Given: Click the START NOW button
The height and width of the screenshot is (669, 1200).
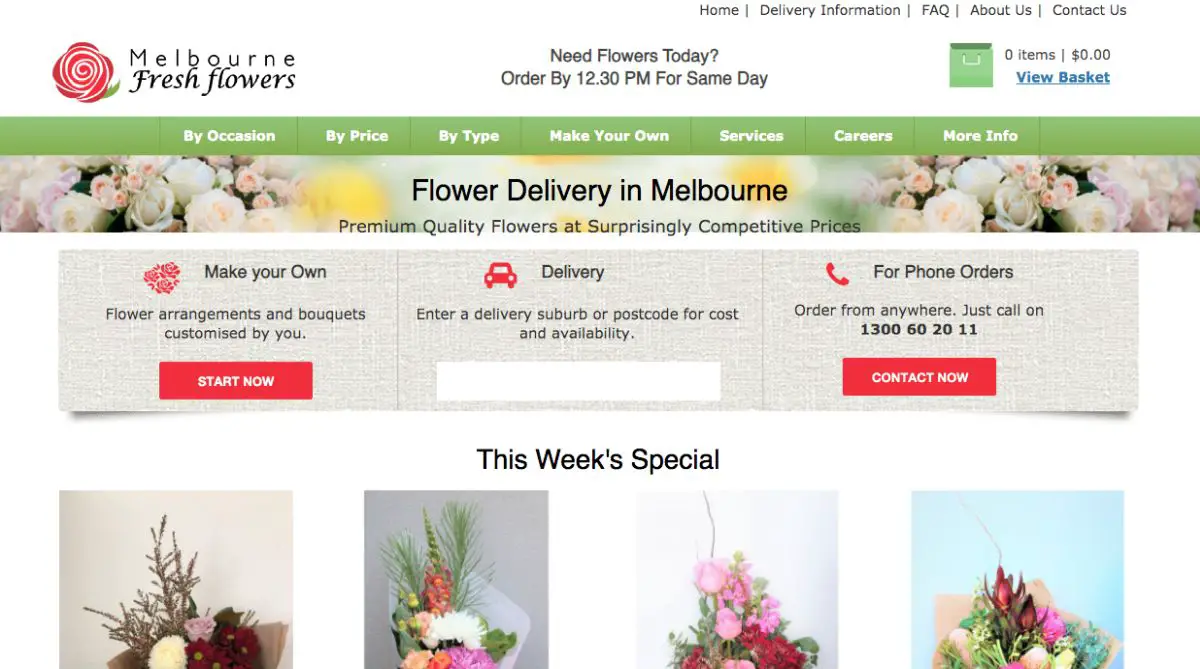Looking at the screenshot, I should [x=236, y=381].
